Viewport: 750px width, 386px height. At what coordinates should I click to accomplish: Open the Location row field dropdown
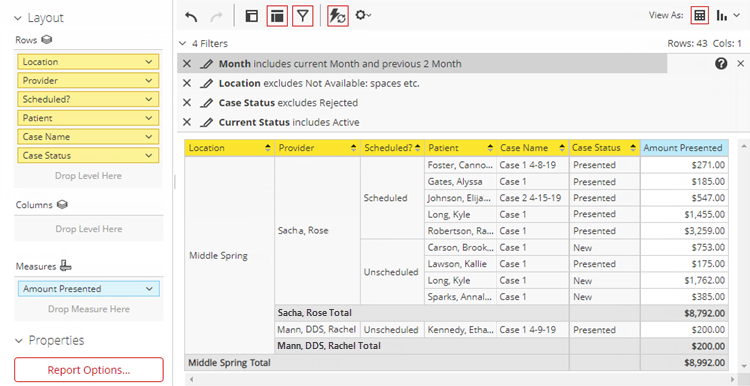pyautogui.click(x=149, y=62)
